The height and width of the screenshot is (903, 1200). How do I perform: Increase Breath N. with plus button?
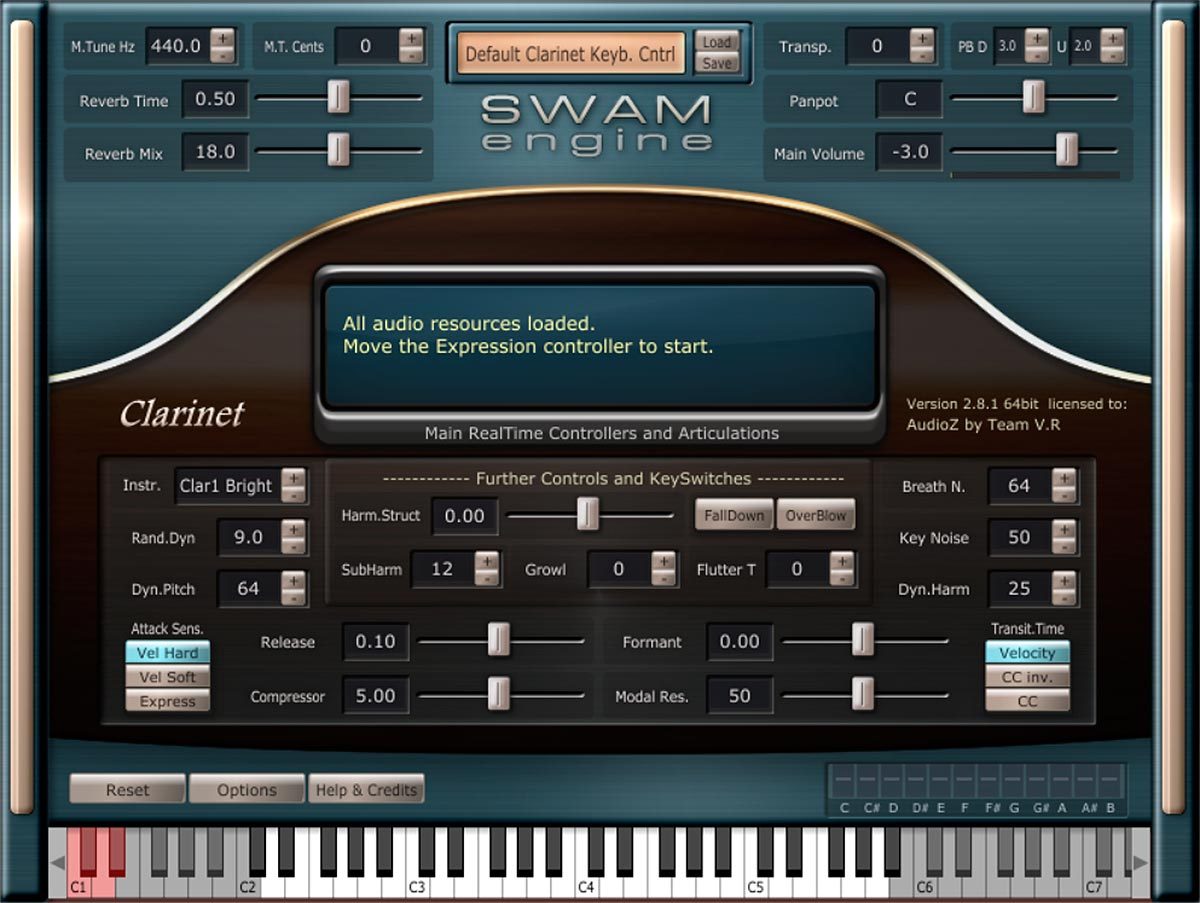tap(1064, 478)
